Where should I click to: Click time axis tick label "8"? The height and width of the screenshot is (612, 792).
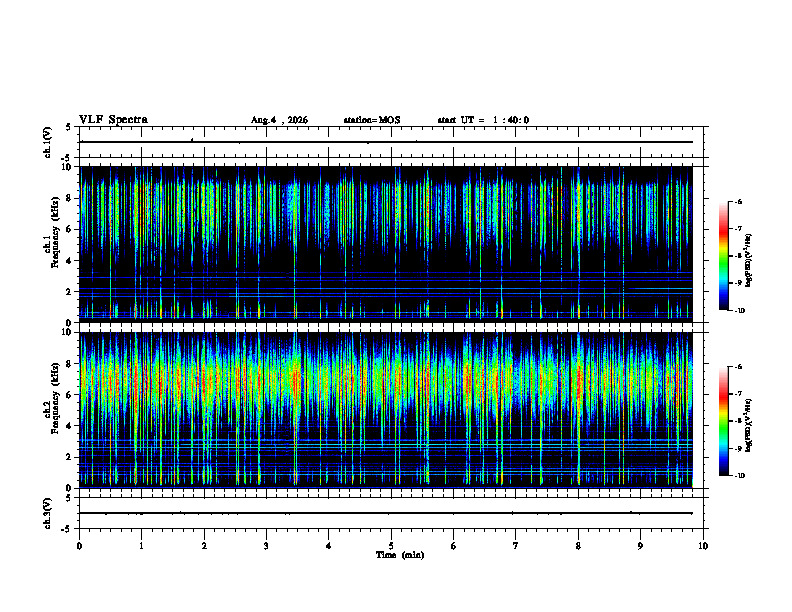[578, 546]
